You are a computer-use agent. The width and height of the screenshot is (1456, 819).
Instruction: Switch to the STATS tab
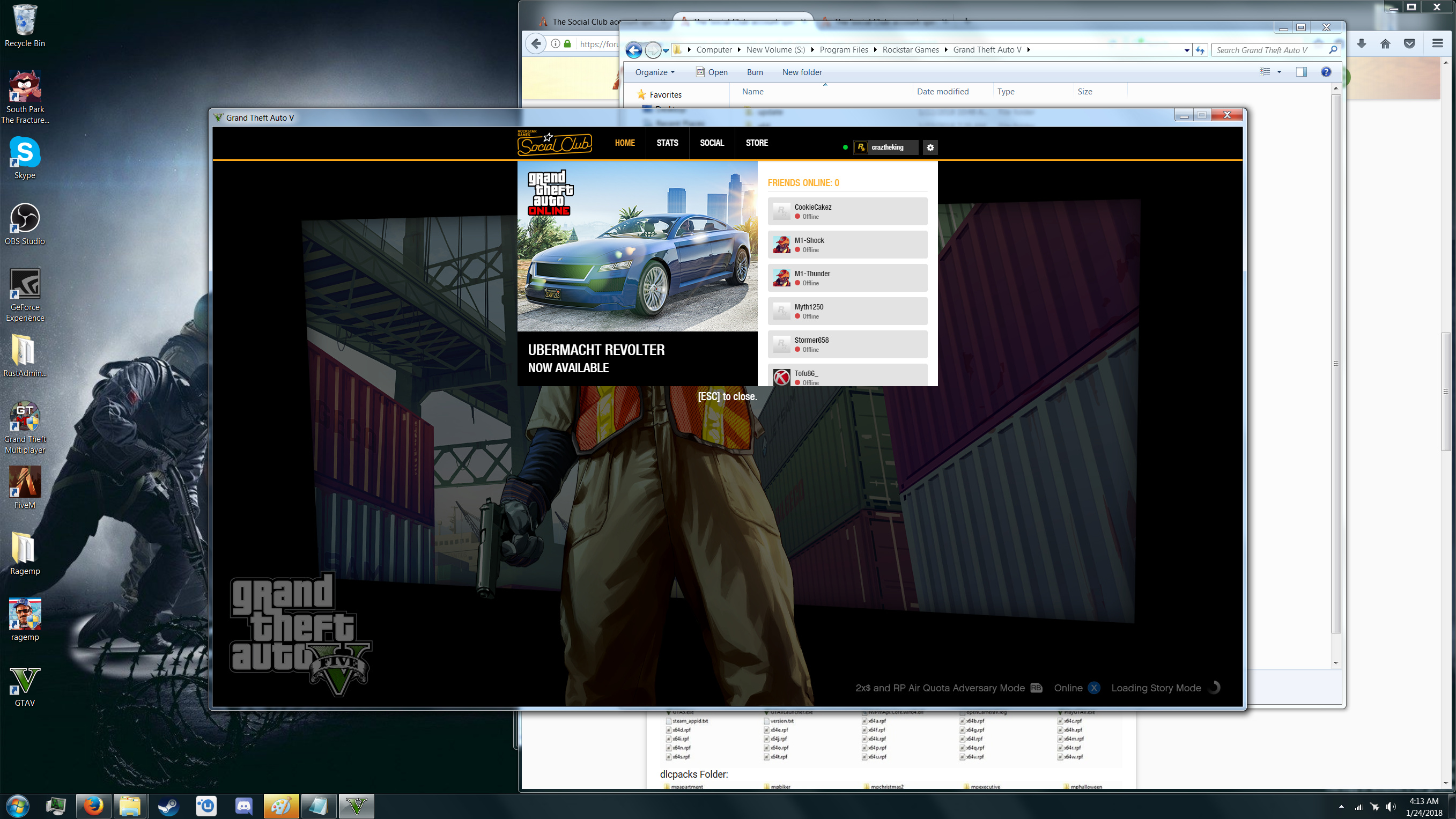(x=667, y=143)
